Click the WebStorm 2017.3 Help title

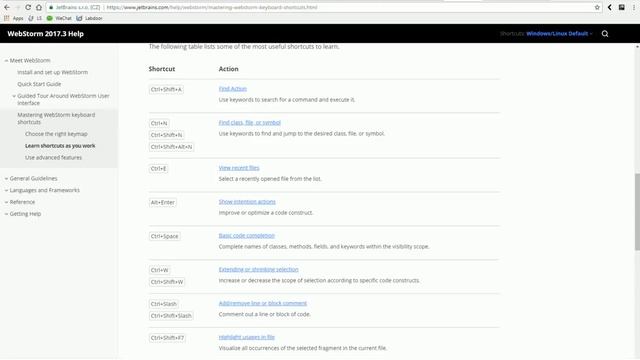[45, 34]
